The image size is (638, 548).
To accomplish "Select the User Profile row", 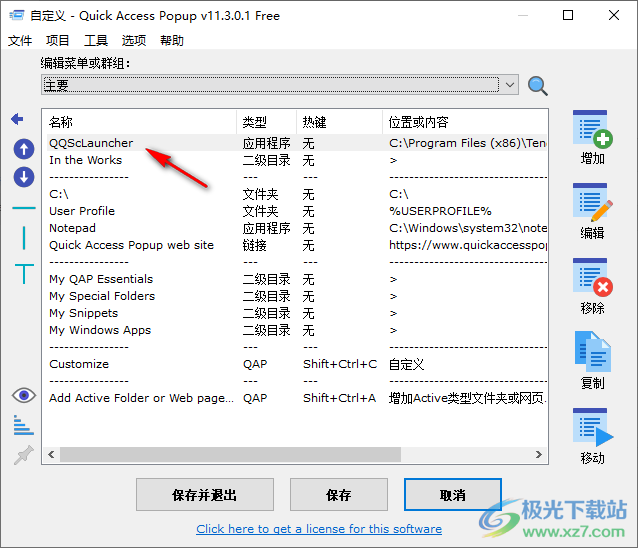I will (297, 211).
